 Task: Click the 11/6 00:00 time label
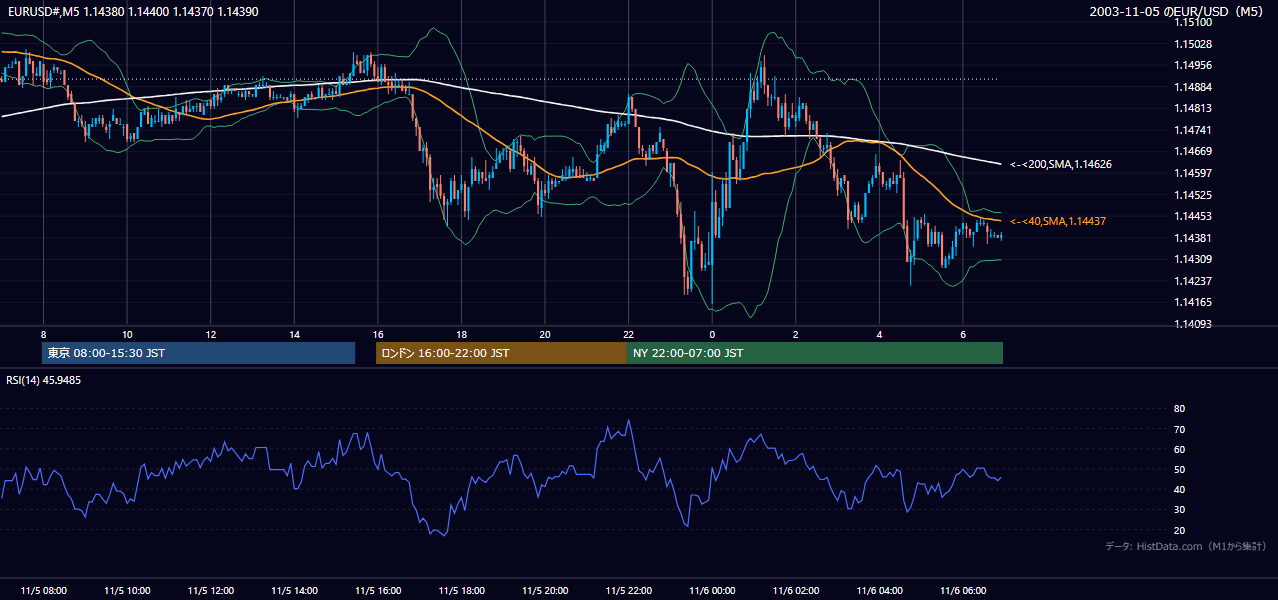click(712, 591)
